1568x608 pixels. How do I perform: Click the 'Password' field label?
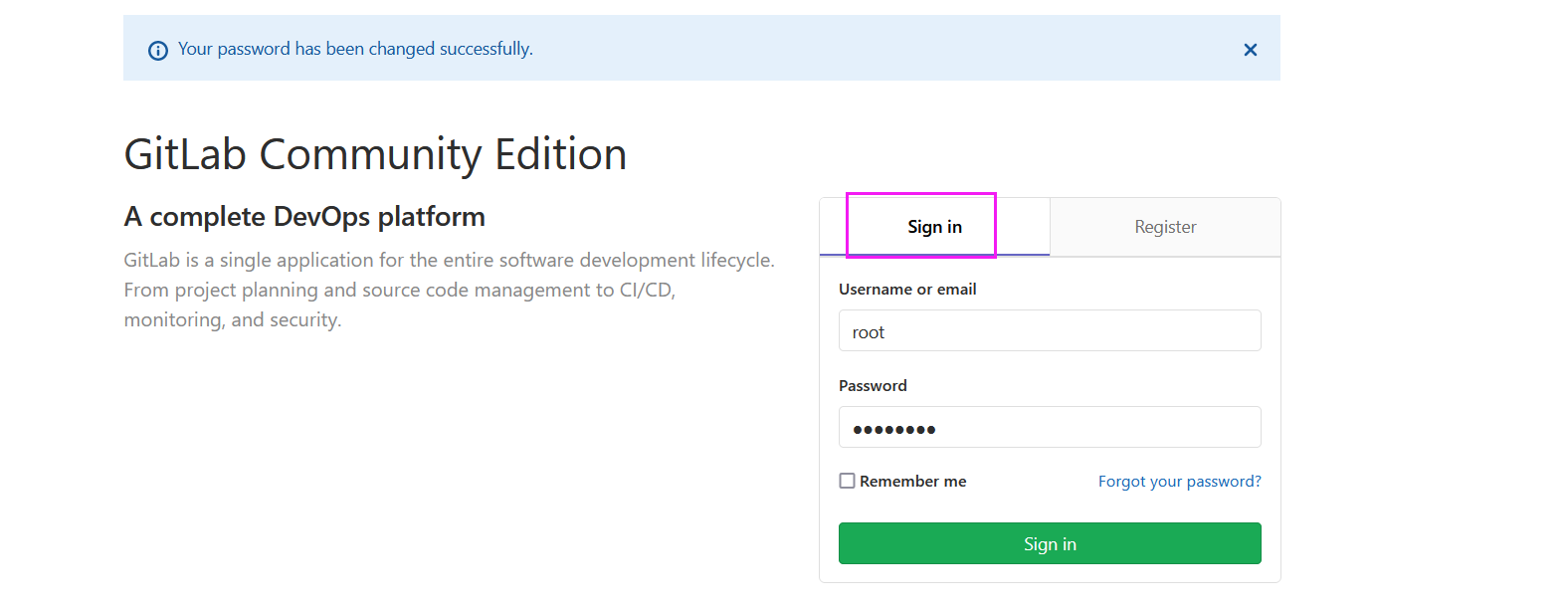pos(873,386)
